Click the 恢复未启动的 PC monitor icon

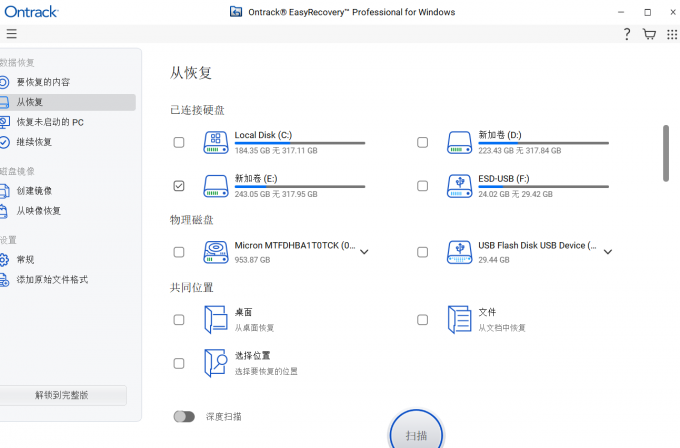(x=4, y=122)
